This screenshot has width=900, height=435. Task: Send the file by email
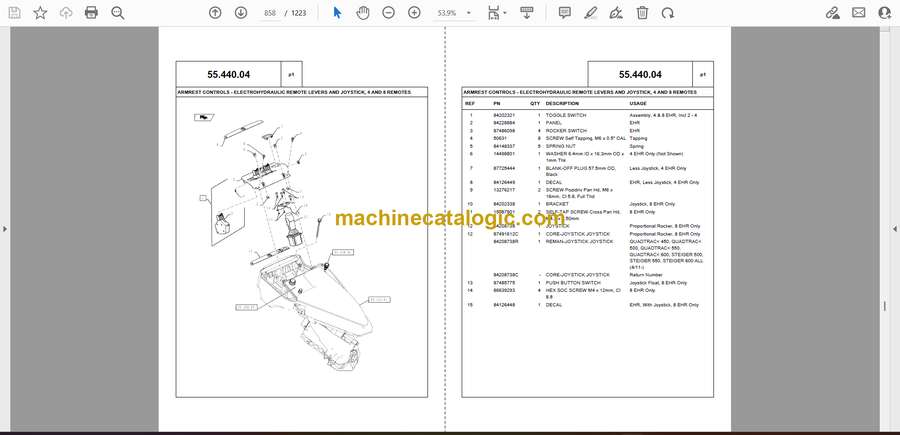tap(859, 13)
